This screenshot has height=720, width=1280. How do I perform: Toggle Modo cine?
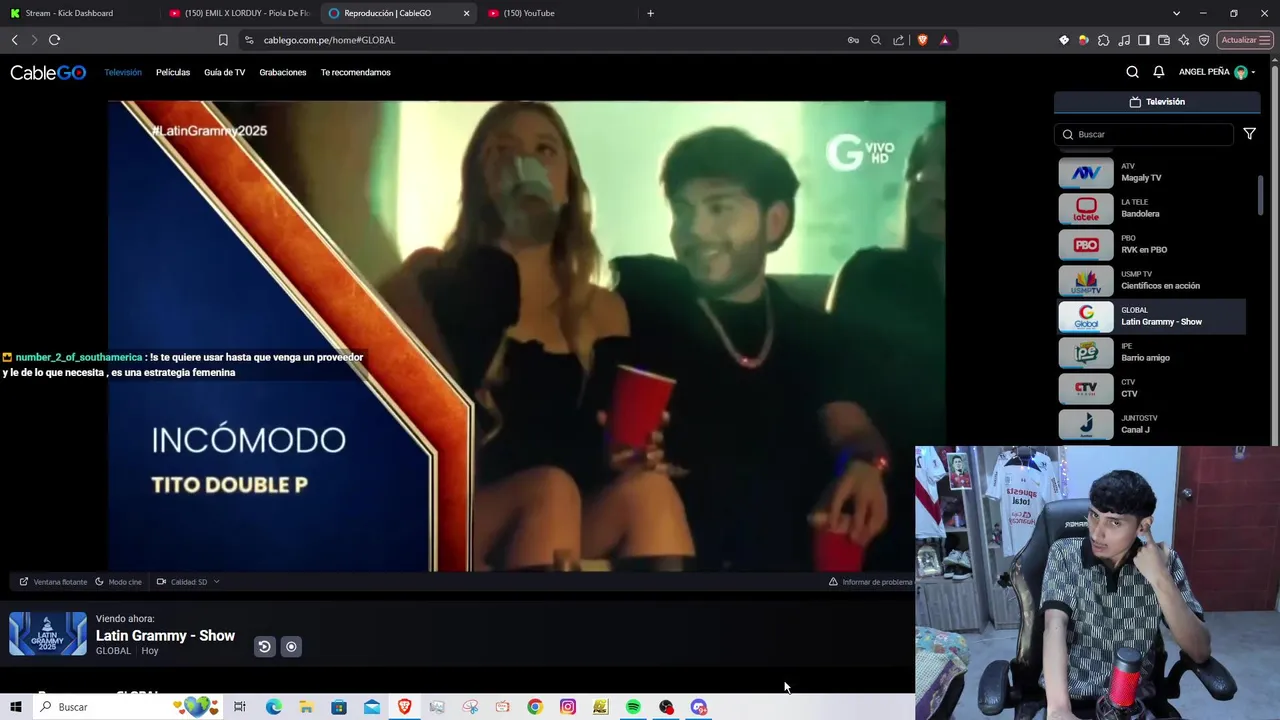[118, 582]
